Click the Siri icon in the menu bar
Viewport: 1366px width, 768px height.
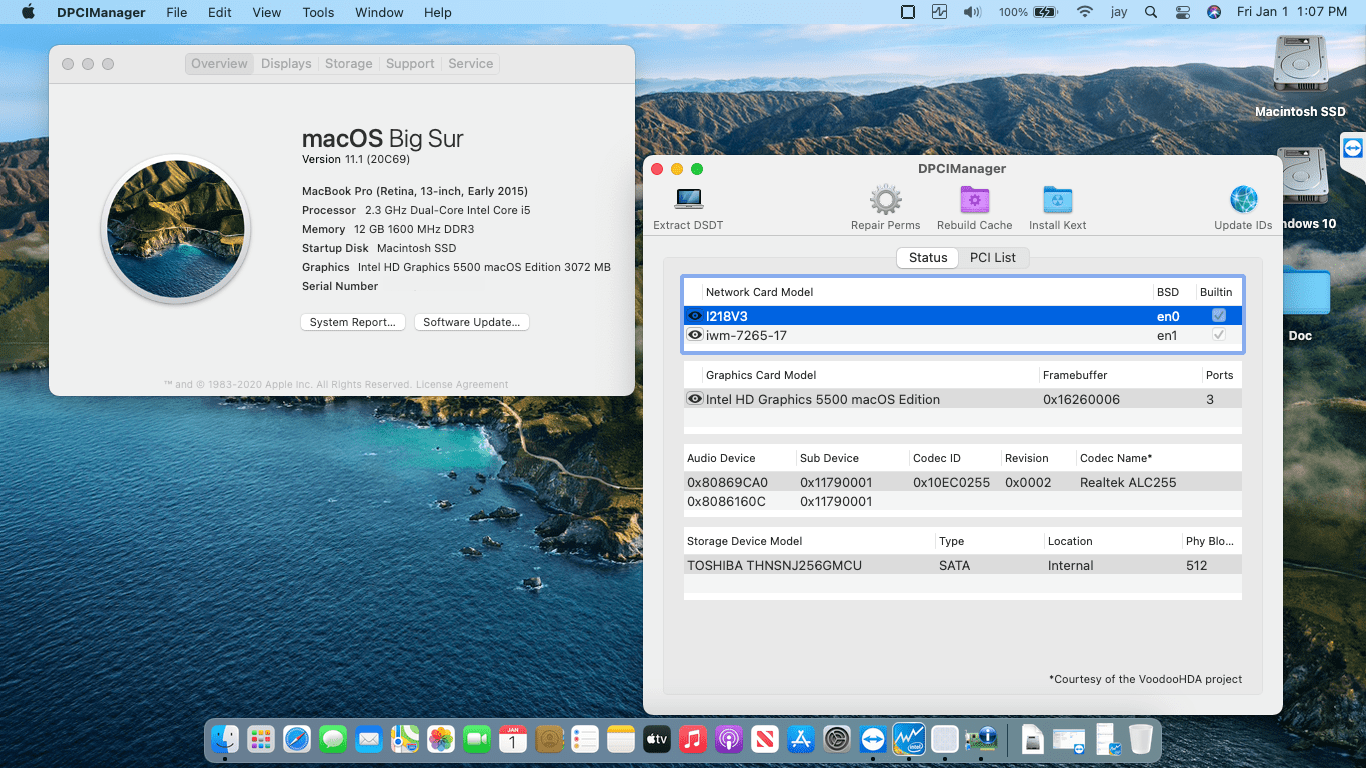tap(1213, 12)
